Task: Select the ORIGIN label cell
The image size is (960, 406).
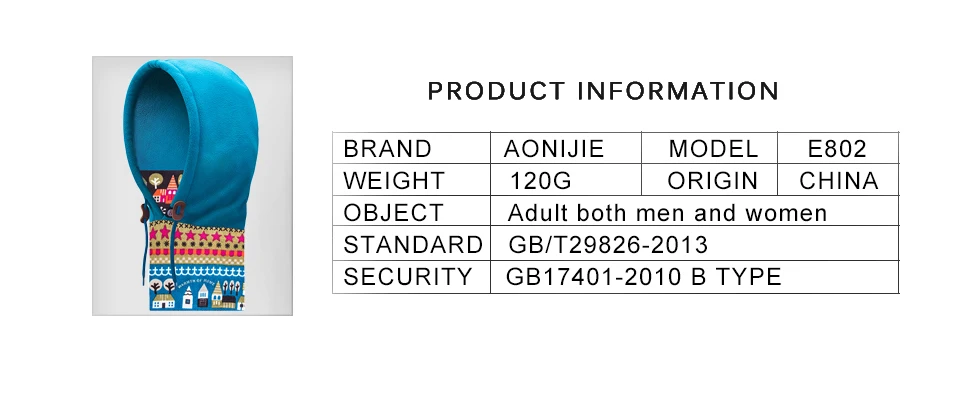Action: [x=710, y=180]
